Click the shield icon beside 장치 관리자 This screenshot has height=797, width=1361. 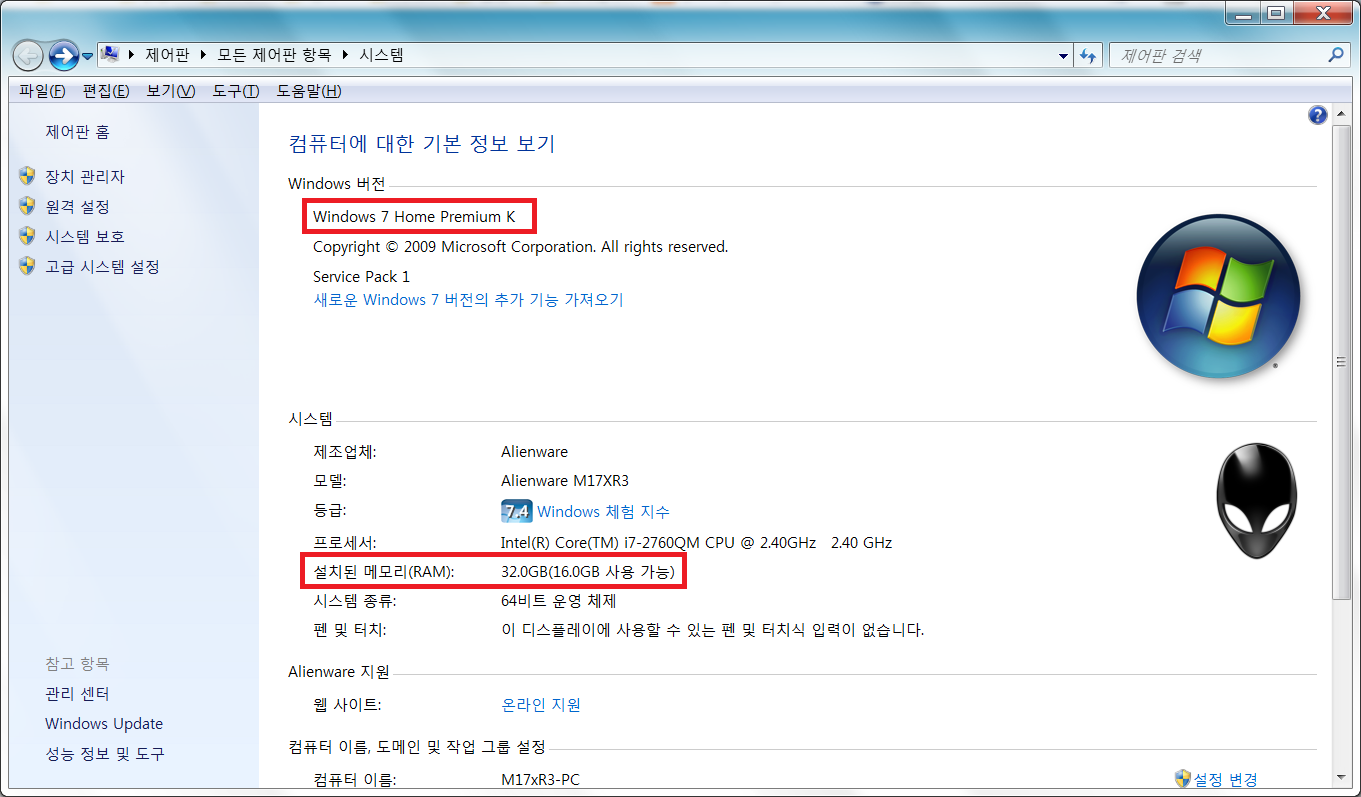click(27, 177)
